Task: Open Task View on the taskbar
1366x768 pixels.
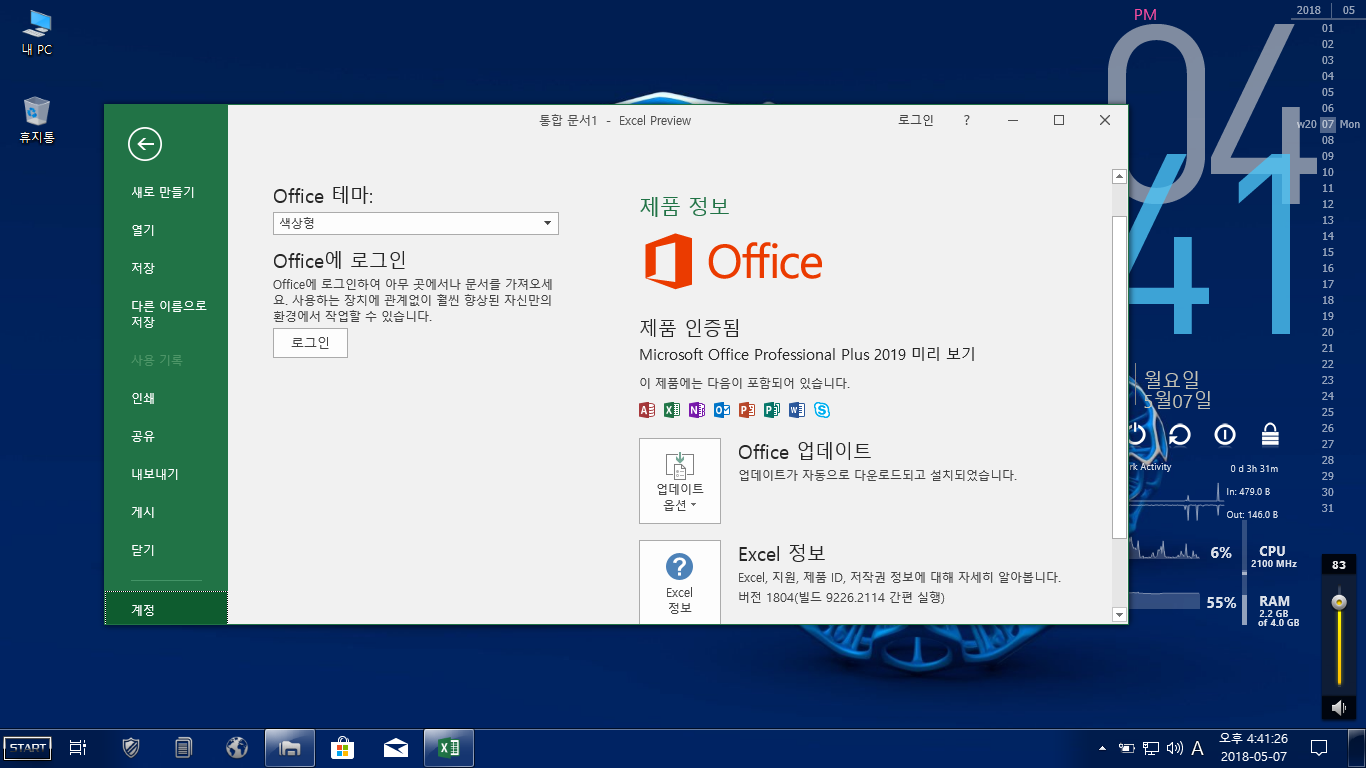Action: (78, 747)
